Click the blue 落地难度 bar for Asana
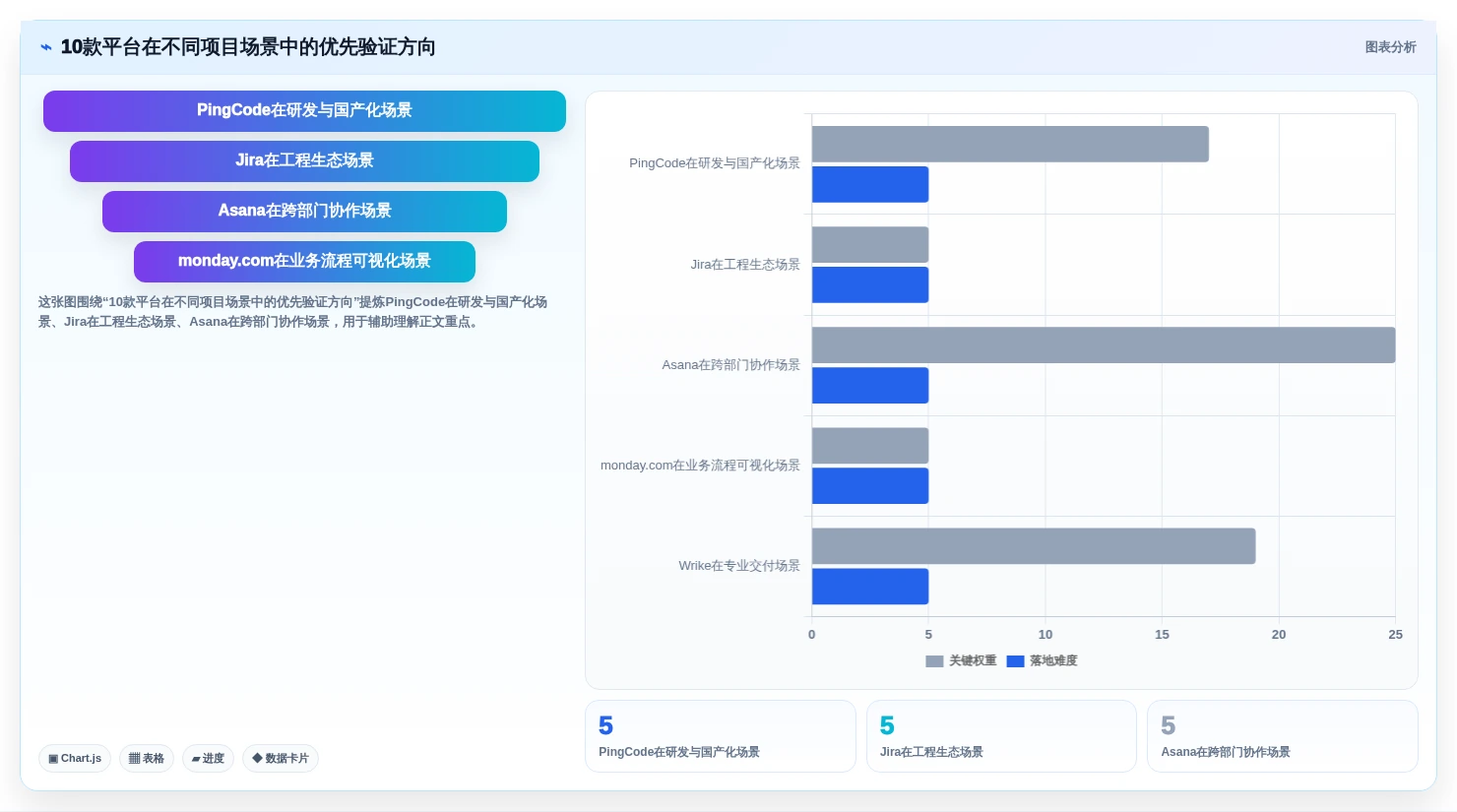Screen dimensions: 1457x812 [870, 385]
